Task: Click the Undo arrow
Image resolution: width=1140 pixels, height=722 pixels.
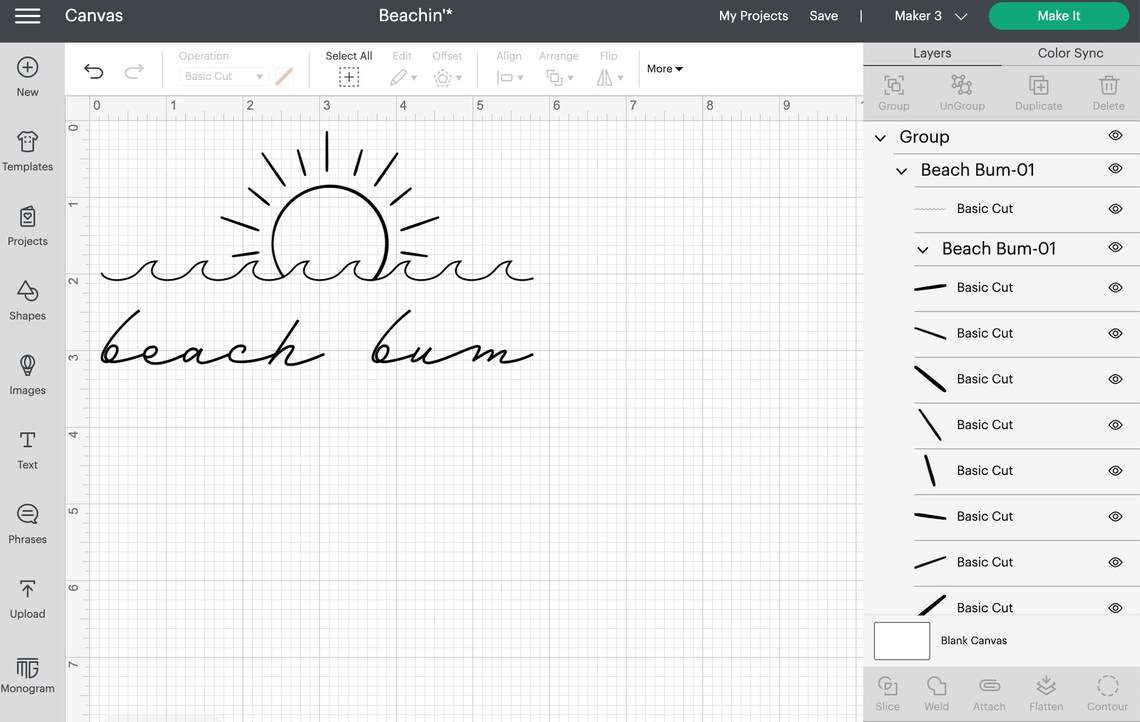Action: [93, 71]
